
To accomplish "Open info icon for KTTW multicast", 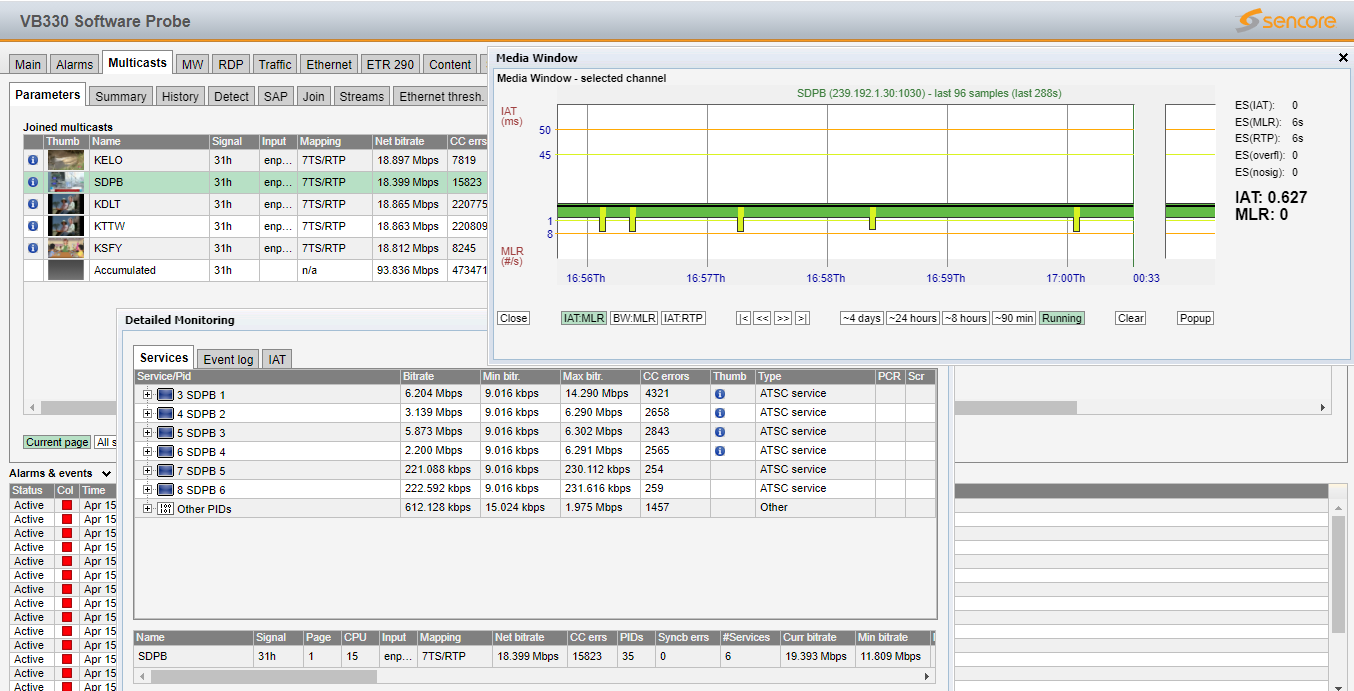I will coord(33,226).
